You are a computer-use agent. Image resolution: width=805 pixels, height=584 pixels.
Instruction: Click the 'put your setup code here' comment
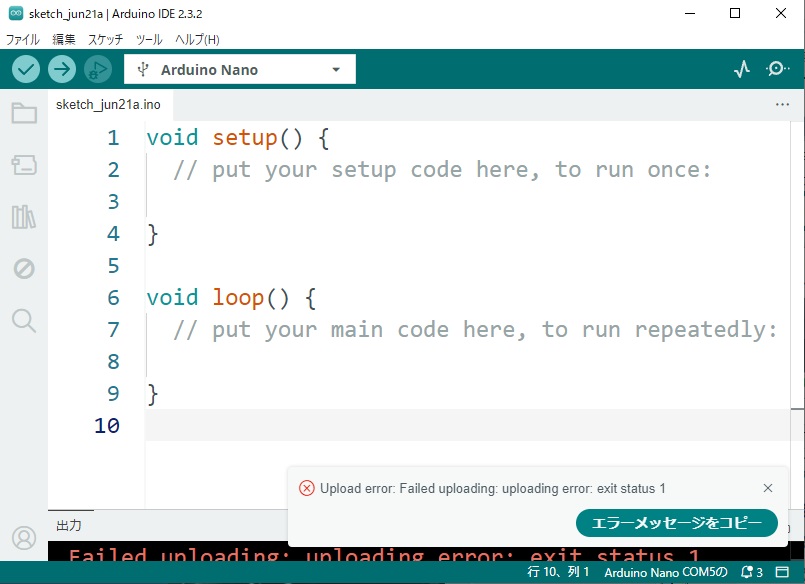(442, 170)
